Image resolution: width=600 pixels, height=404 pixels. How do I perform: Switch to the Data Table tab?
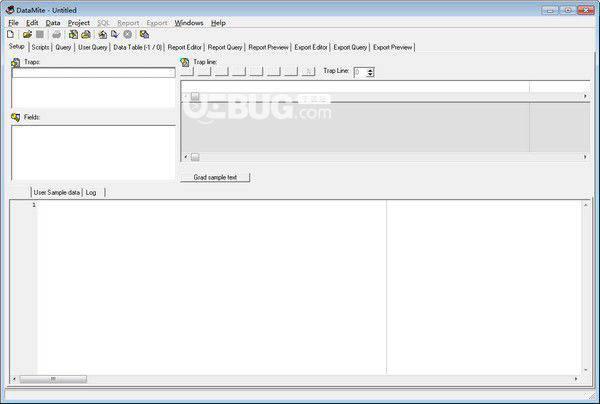point(138,47)
